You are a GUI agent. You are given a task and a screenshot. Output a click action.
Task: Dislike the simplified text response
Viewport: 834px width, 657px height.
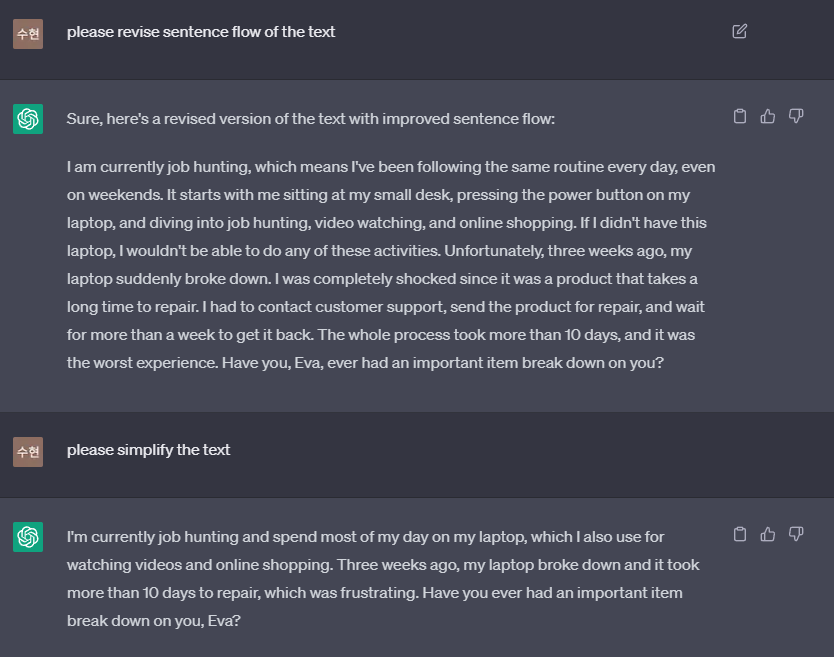(796, 534)
